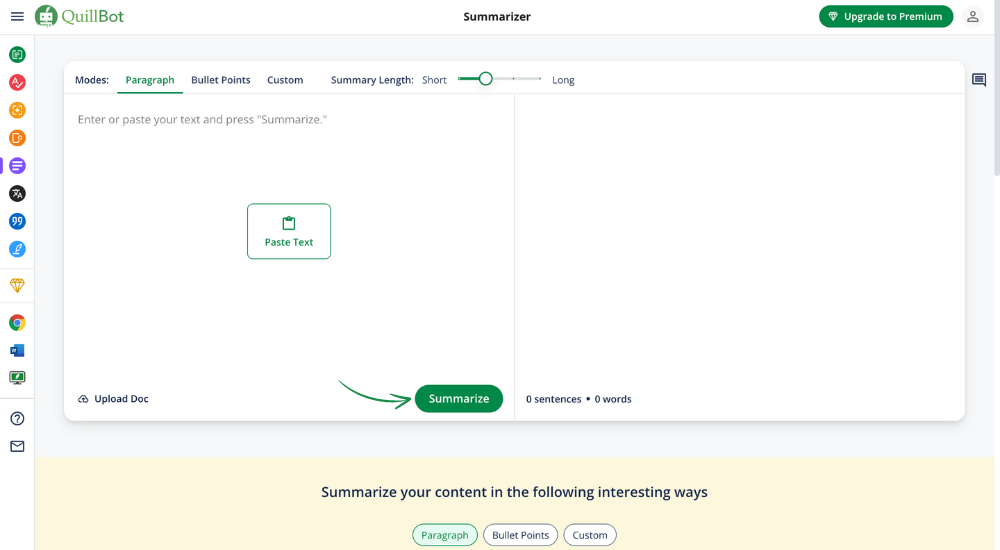The image size is (1000, 550).
Task: Switch to Bullet Points mode tab
Action: pos(221,80)
